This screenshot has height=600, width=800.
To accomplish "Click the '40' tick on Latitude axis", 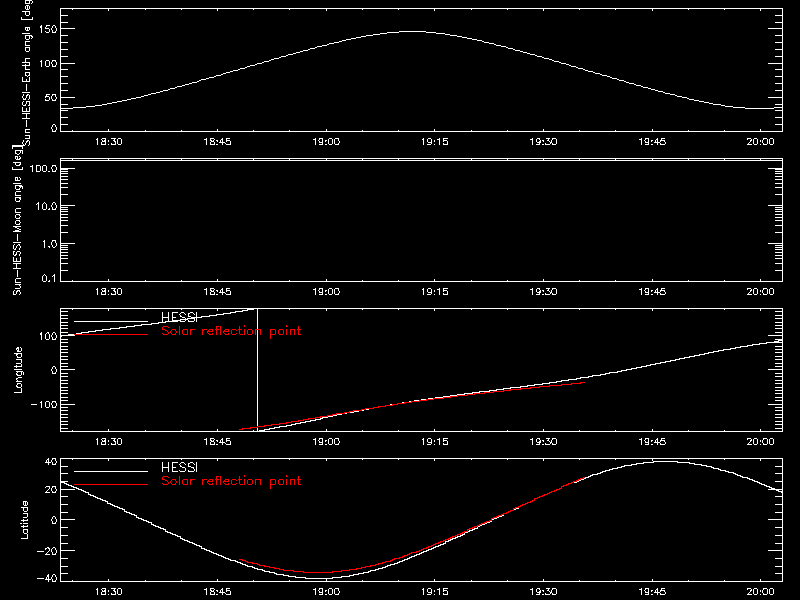I will 51,462.
